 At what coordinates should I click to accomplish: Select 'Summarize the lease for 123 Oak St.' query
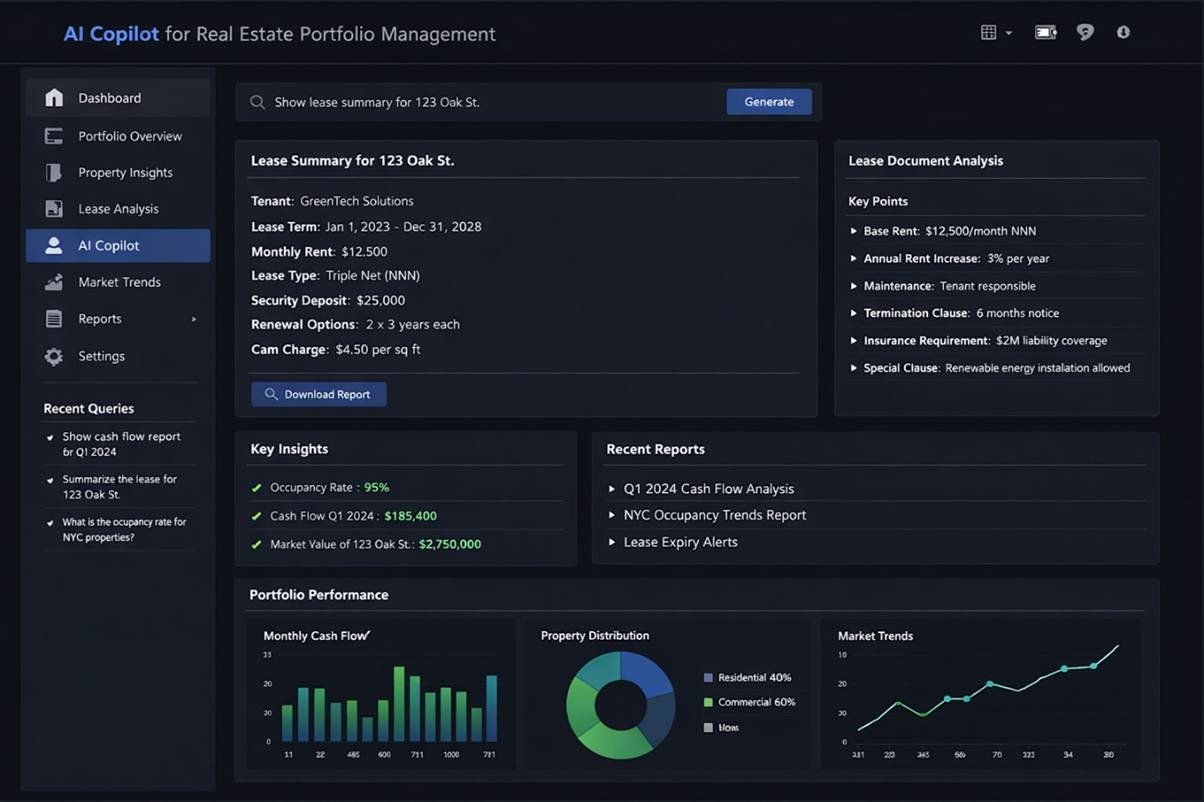(119, 487)
